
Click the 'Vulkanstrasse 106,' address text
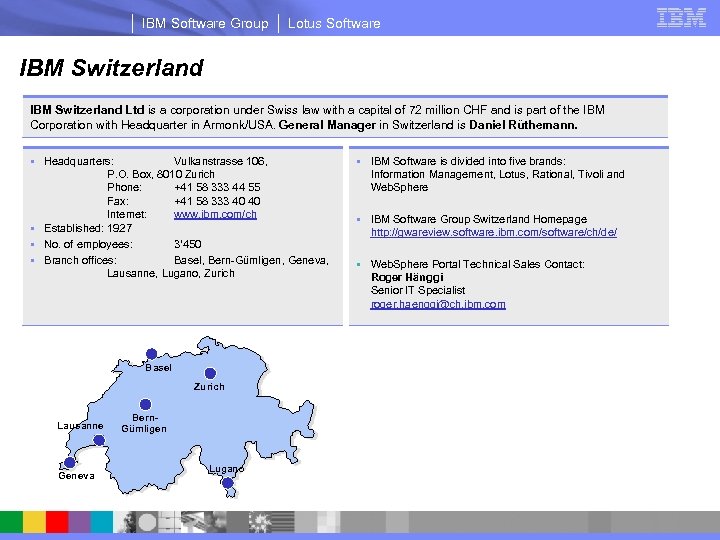click(221, 161)
